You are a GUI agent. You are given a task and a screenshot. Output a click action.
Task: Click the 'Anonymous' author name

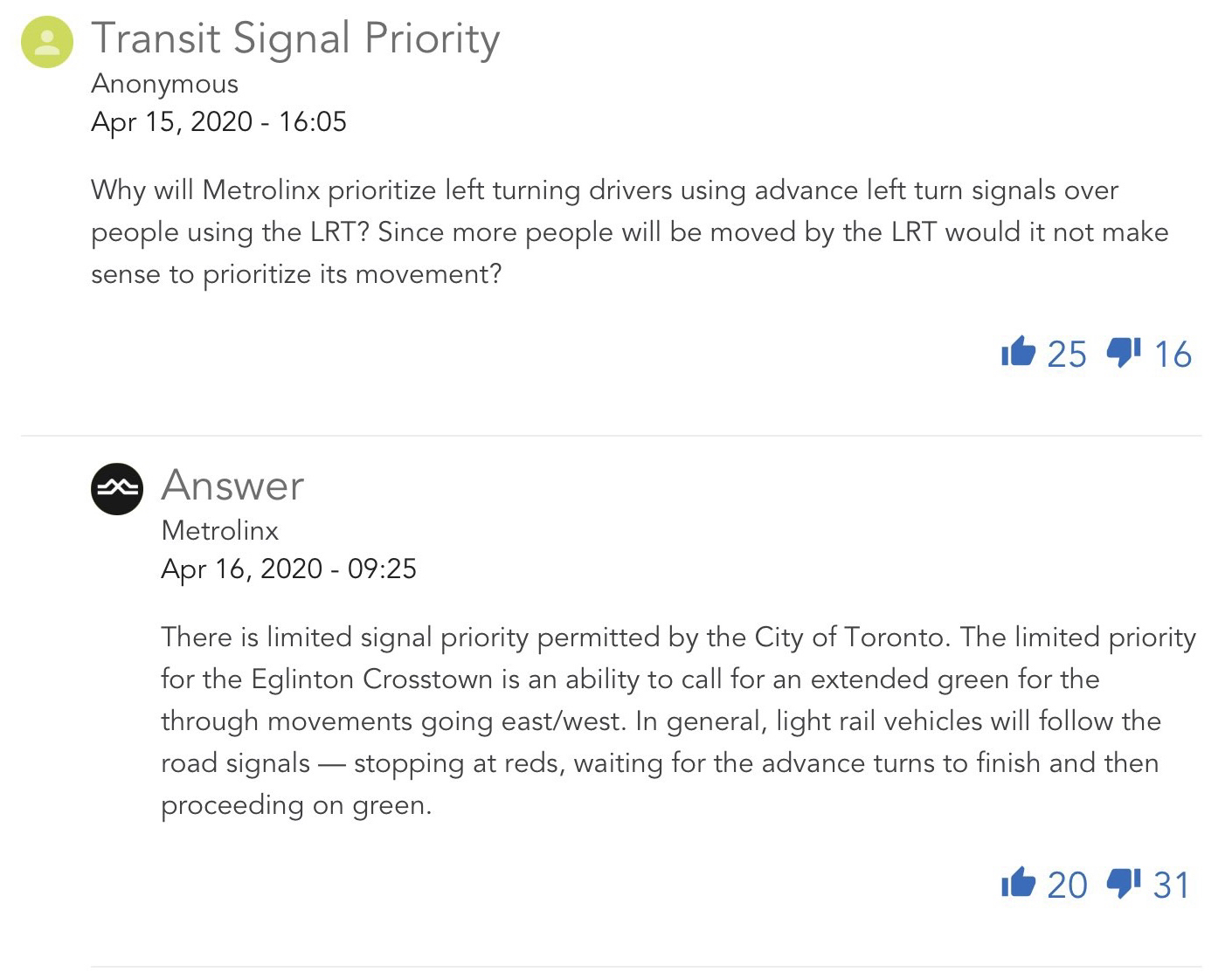164,84
